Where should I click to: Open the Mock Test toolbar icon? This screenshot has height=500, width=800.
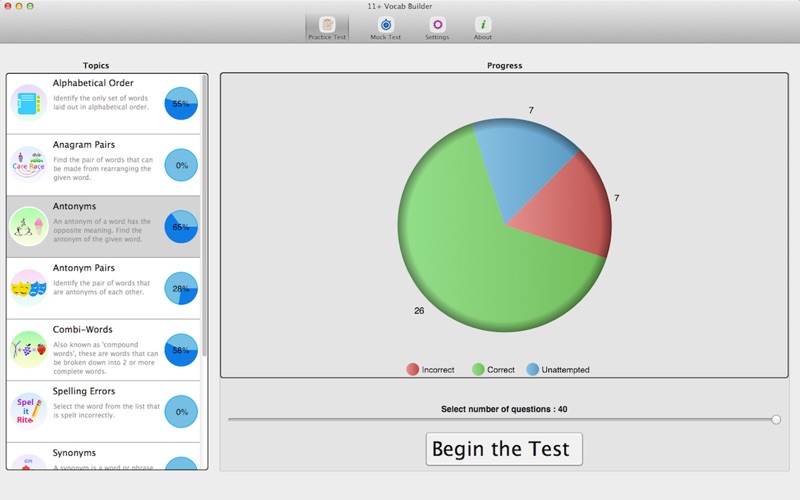pos(386,28)
